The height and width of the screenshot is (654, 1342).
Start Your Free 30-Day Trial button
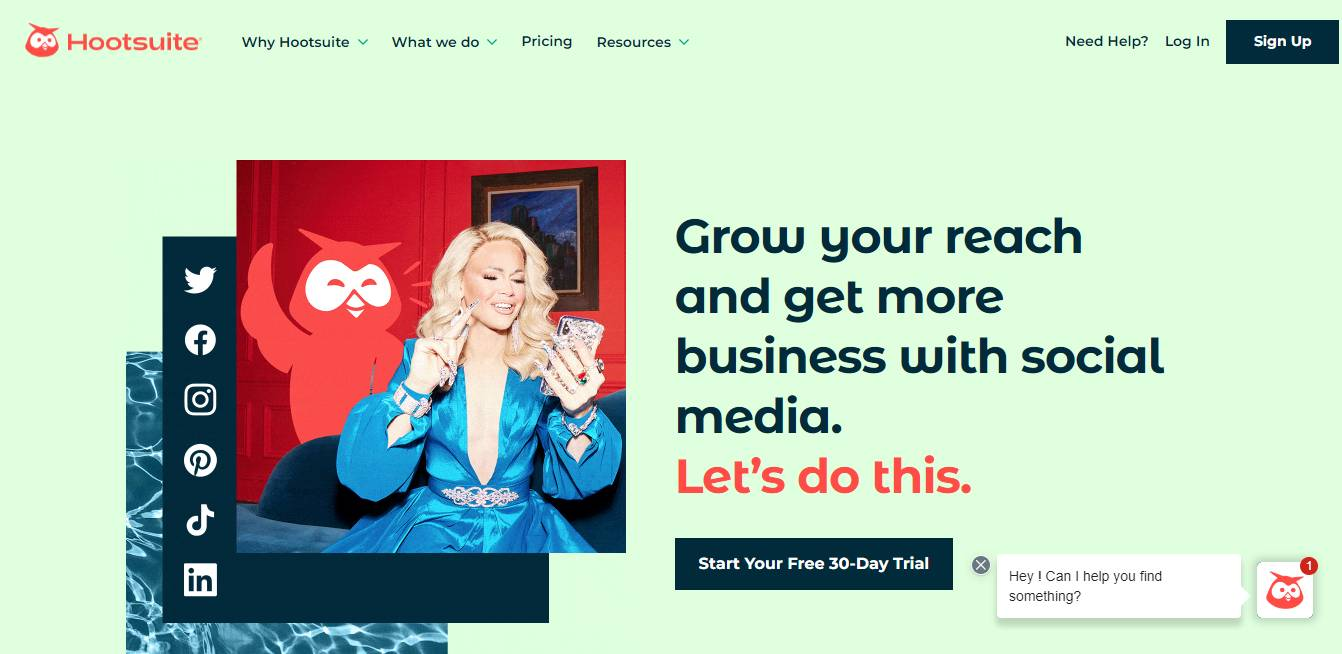pos(814,564)
